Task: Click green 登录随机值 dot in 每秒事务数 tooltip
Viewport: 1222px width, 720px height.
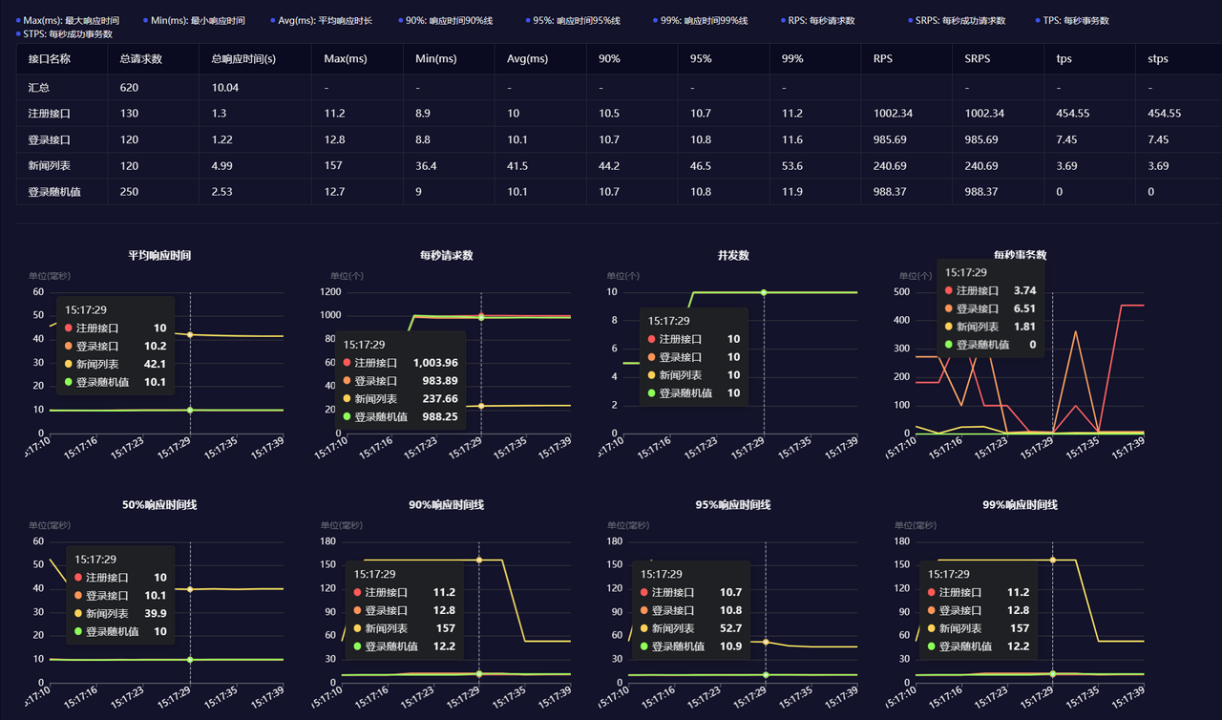Action: [x=948, y=344]
